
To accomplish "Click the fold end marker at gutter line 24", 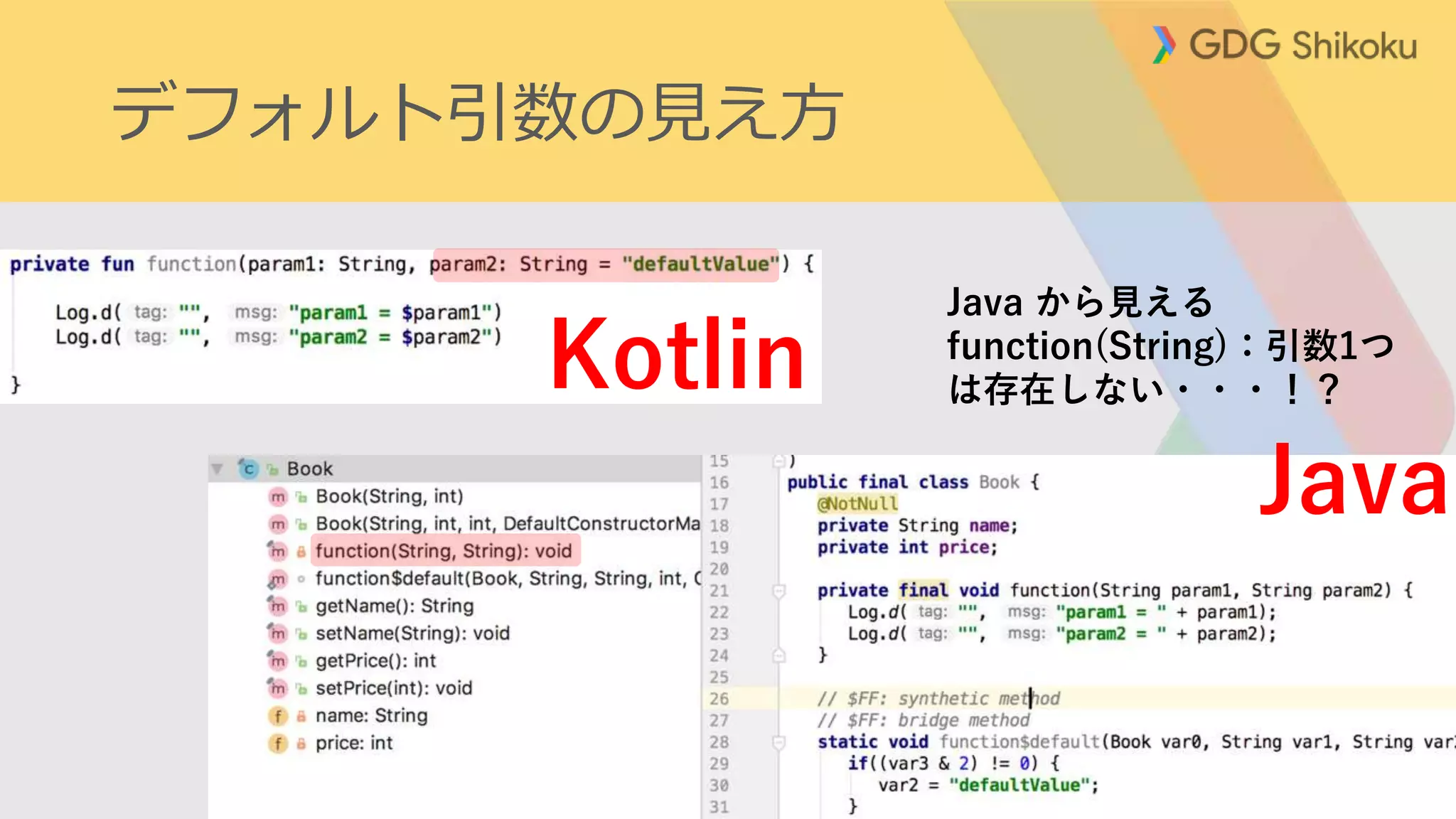I will coord(779,655).
